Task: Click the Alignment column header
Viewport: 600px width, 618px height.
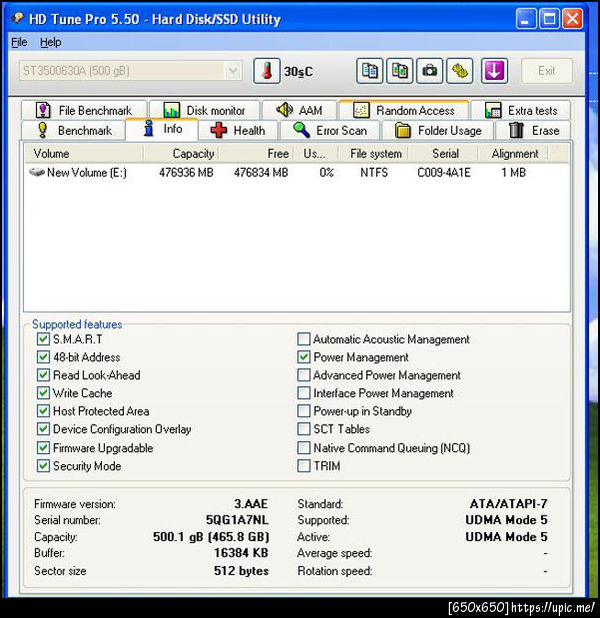Action: click(513, 153)
